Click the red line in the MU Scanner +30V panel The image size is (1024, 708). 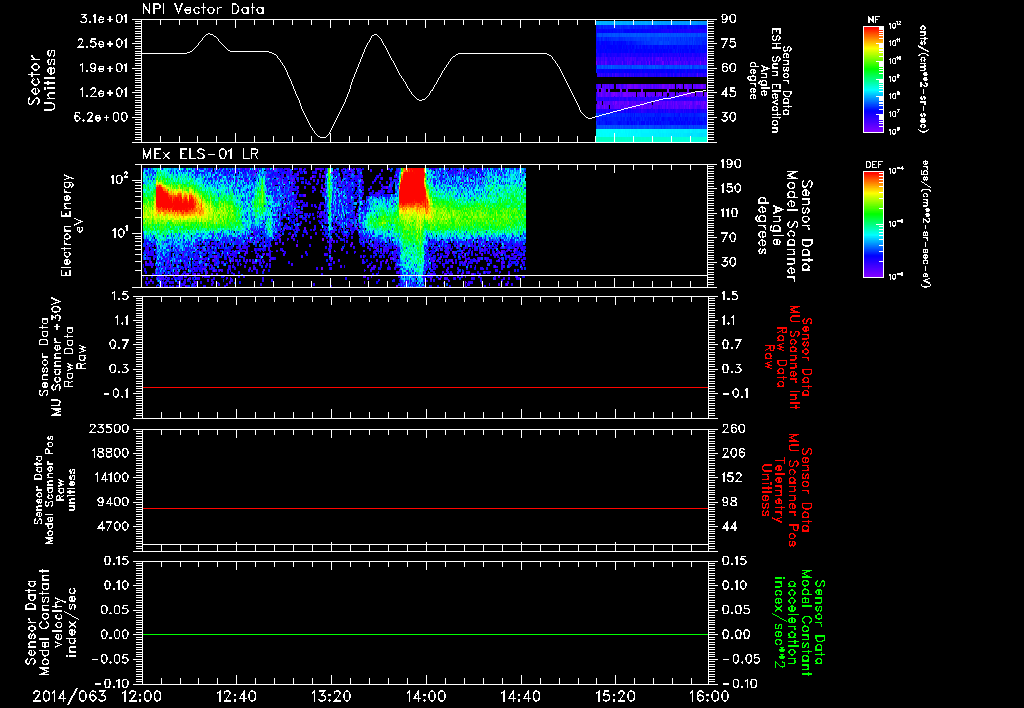tap(425, 387)
